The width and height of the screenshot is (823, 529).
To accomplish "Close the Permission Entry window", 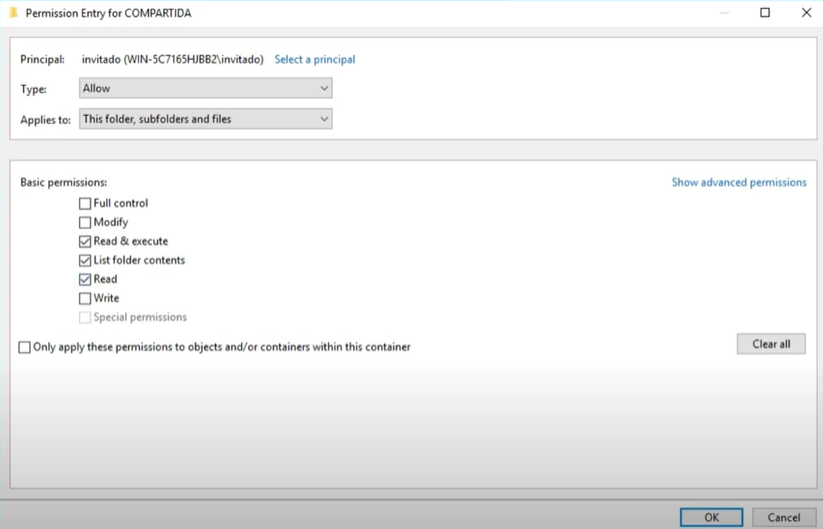I will coord(807,13).
